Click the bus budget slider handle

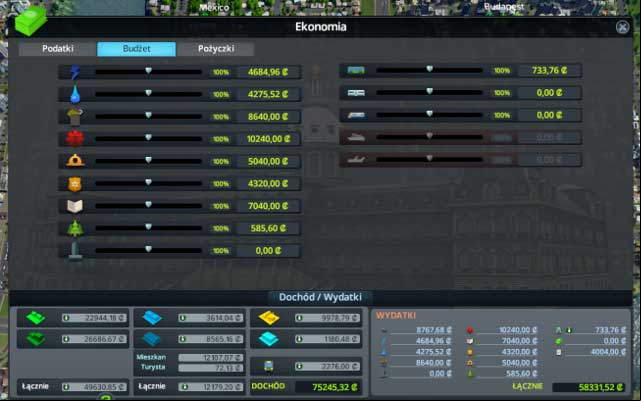[429, 69]
